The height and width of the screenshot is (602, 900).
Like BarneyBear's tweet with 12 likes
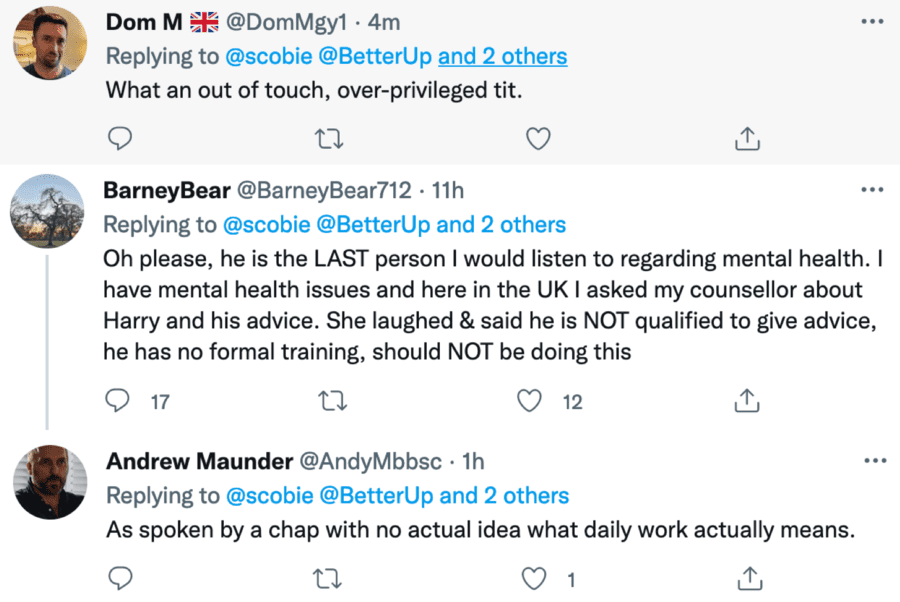pos(529,402)
